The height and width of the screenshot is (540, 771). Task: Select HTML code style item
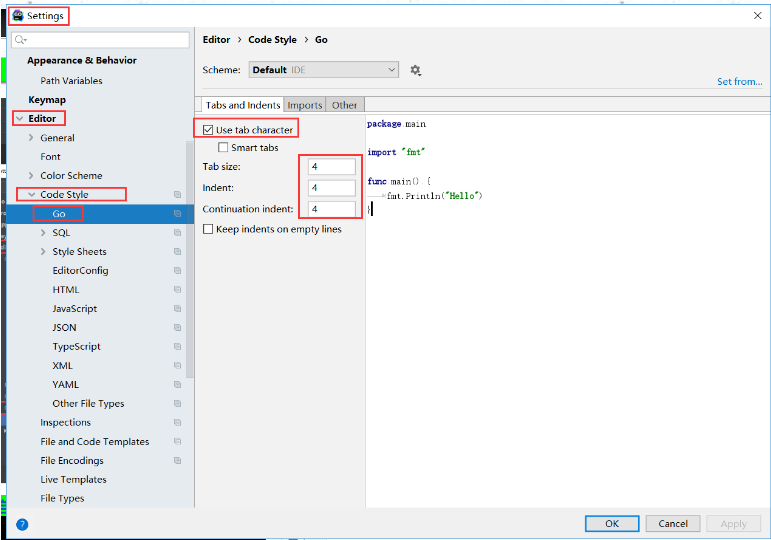point(66,290)
